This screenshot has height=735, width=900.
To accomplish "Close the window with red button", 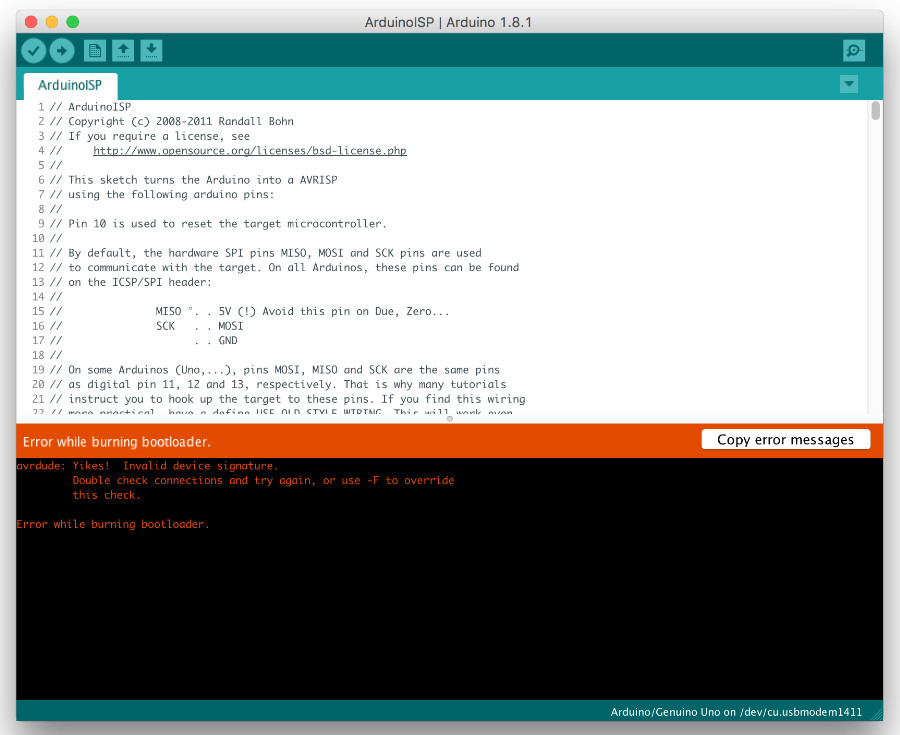I will (x=31, y=22).
